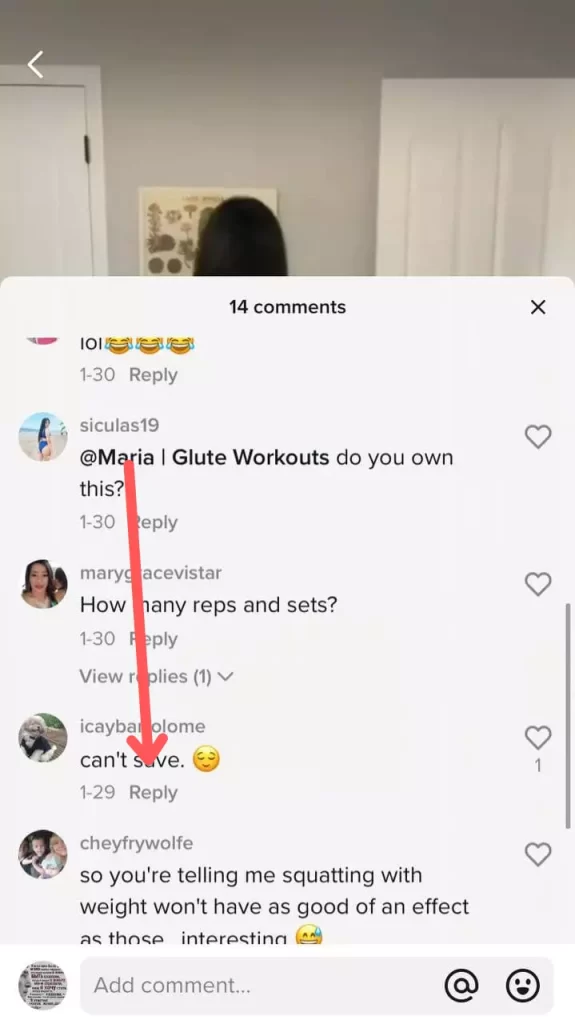Tap the back arrow icon
This screenshot has height=1024, width=575.
35,65
